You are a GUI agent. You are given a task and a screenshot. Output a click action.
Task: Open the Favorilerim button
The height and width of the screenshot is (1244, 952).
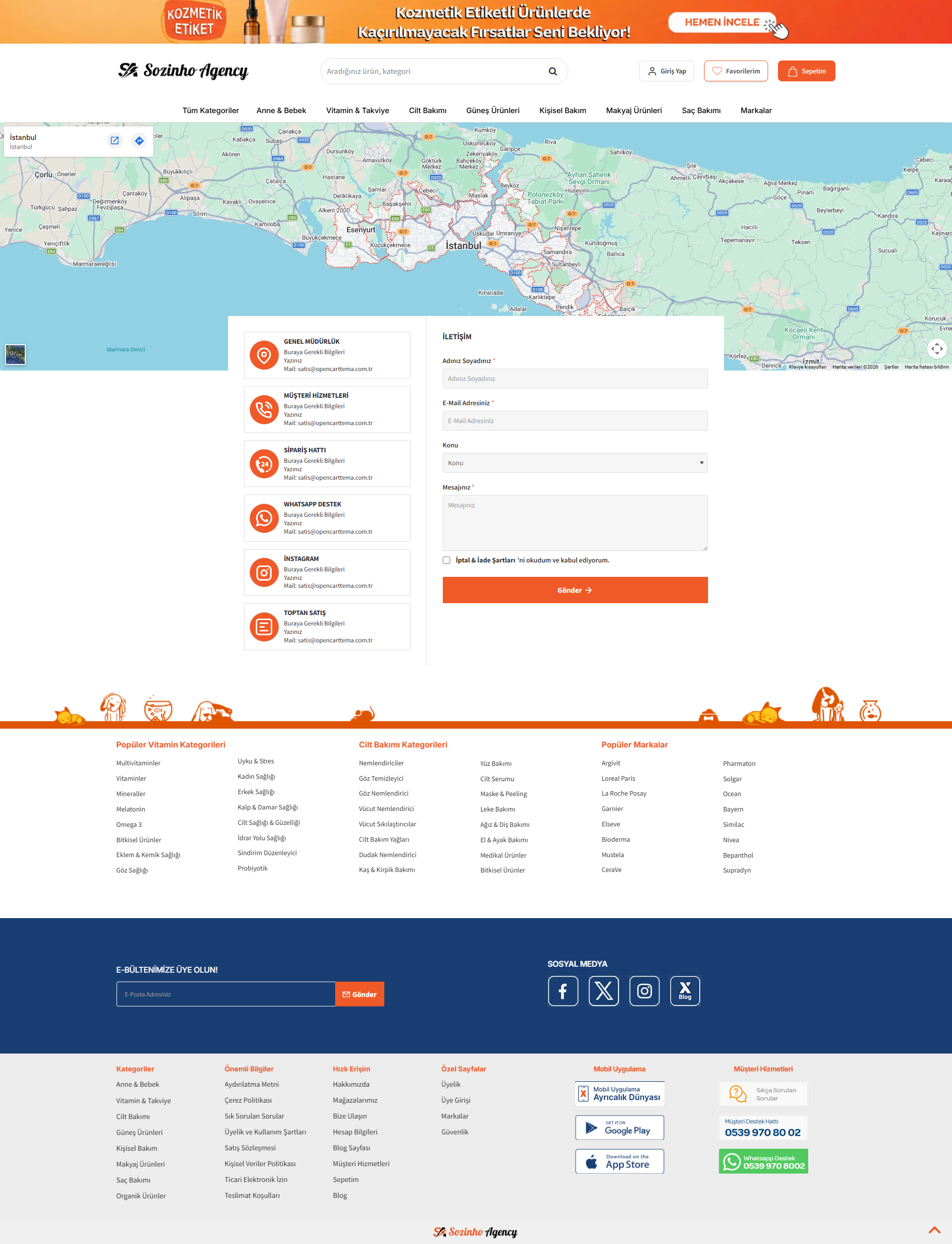(x=735, y=71)
